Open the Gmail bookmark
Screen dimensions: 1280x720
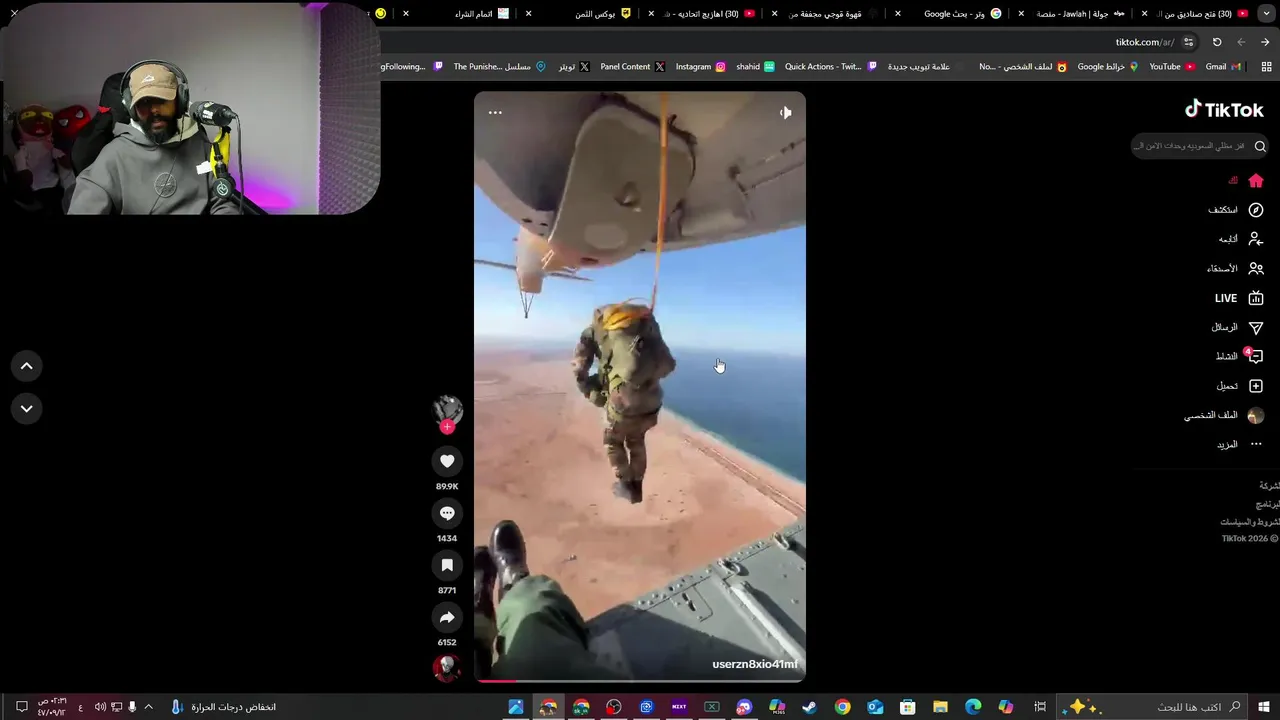click(1223, 67)
